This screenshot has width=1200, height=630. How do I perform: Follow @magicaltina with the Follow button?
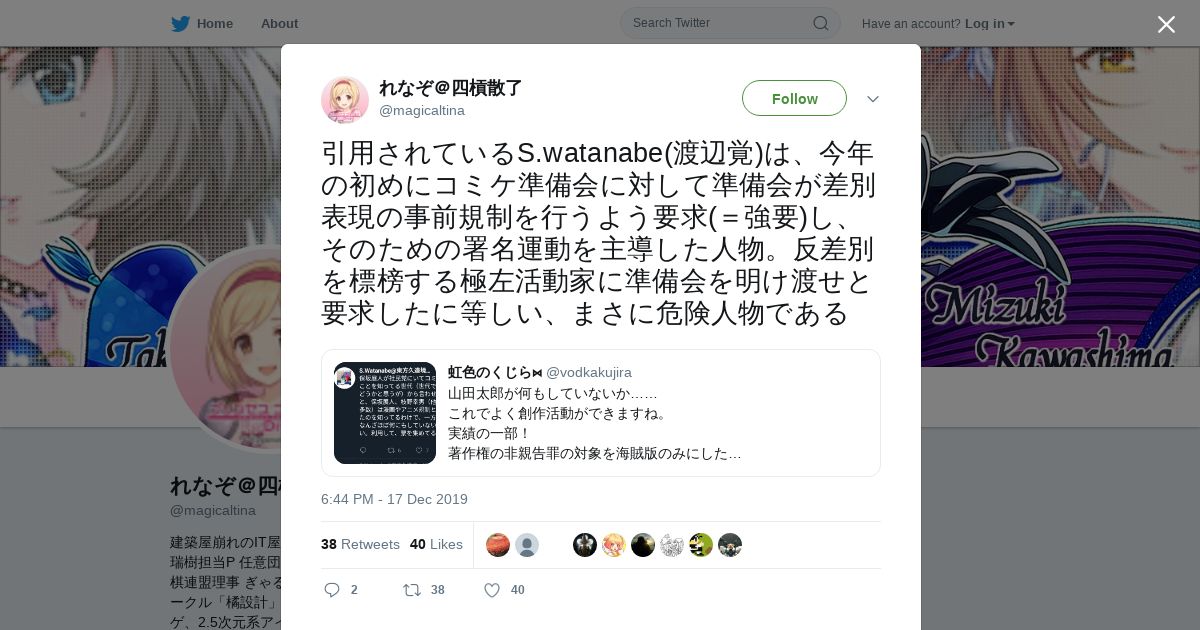[794, 98]
